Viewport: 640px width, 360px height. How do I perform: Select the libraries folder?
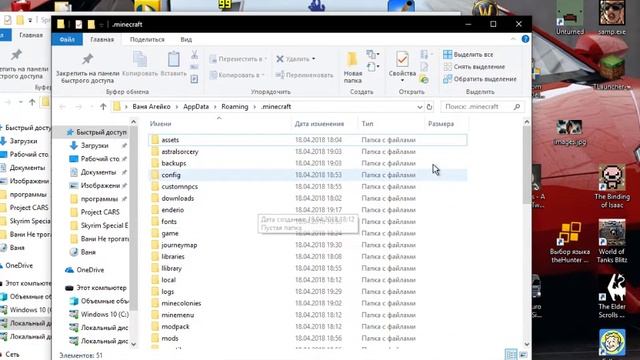pyautogui.click(x=308, y=257)
